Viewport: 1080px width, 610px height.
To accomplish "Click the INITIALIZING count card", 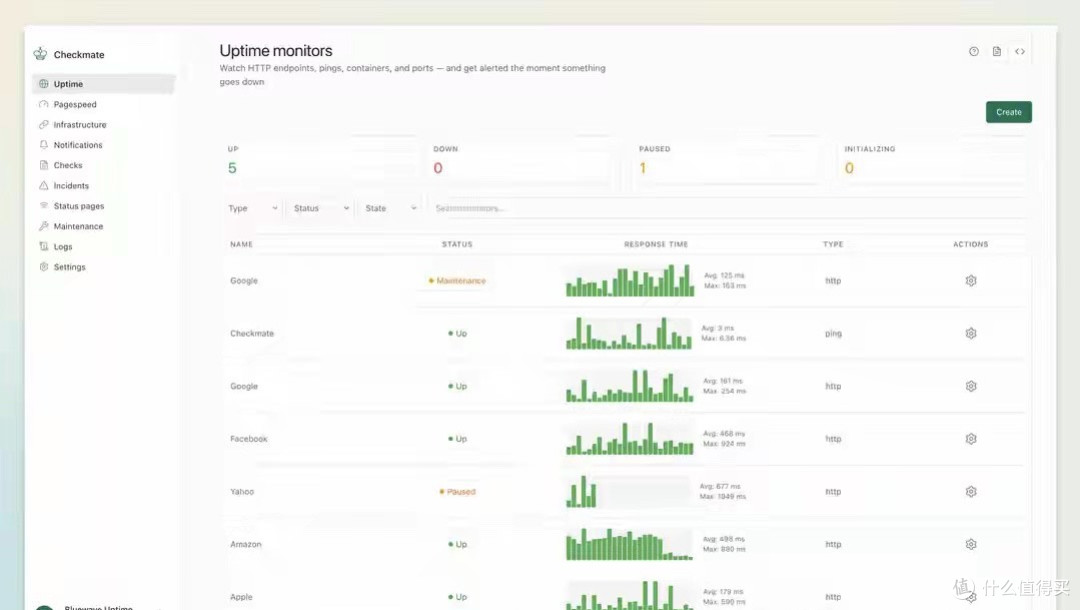I will point(933,162).
